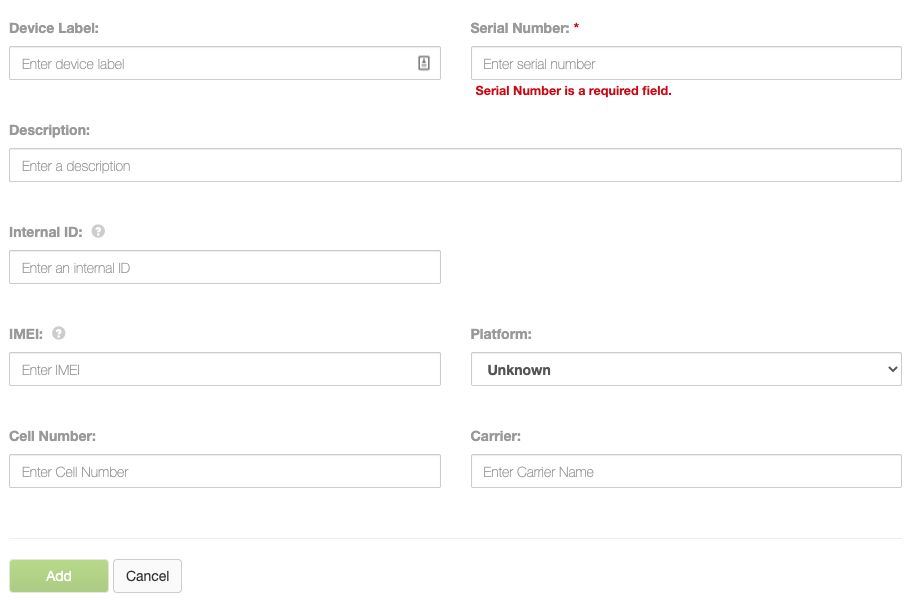Click the green Add button
This screenshot has height=604, width=913.
(x=58, y=576)
